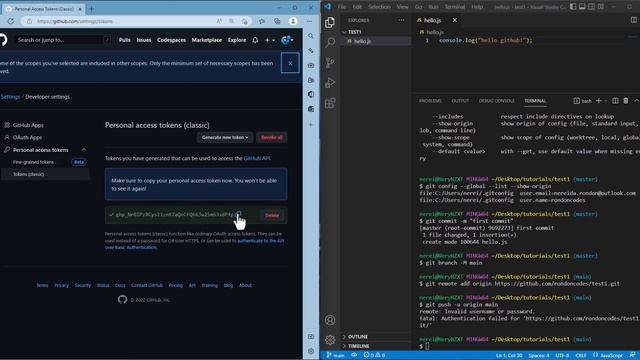The height and width of the screenshot is (360, 640).
Task: Click the Edge sidebar search icon
Action: click(x=311, y=36)
